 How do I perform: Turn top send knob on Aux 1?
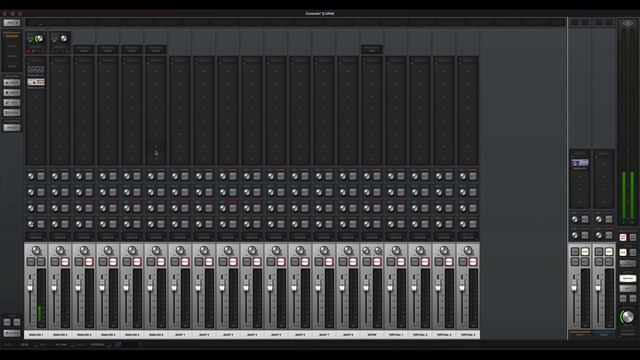tap(575, 220)
